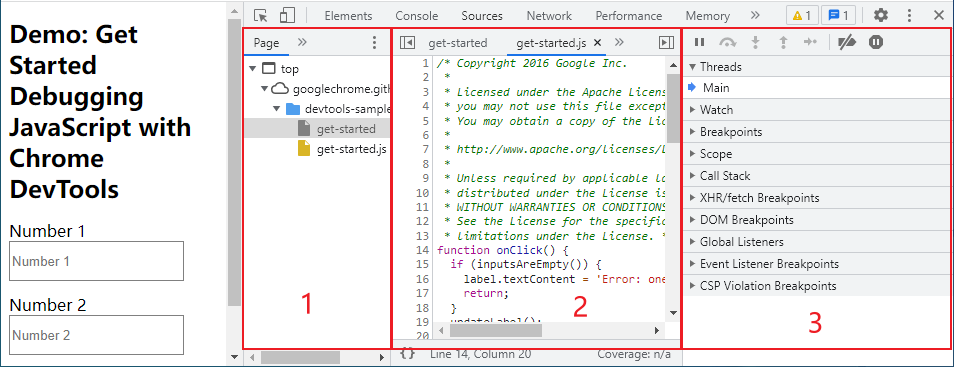The image size is (954, 367).
Task: Open DevTools settings gear
Action: 880,15
